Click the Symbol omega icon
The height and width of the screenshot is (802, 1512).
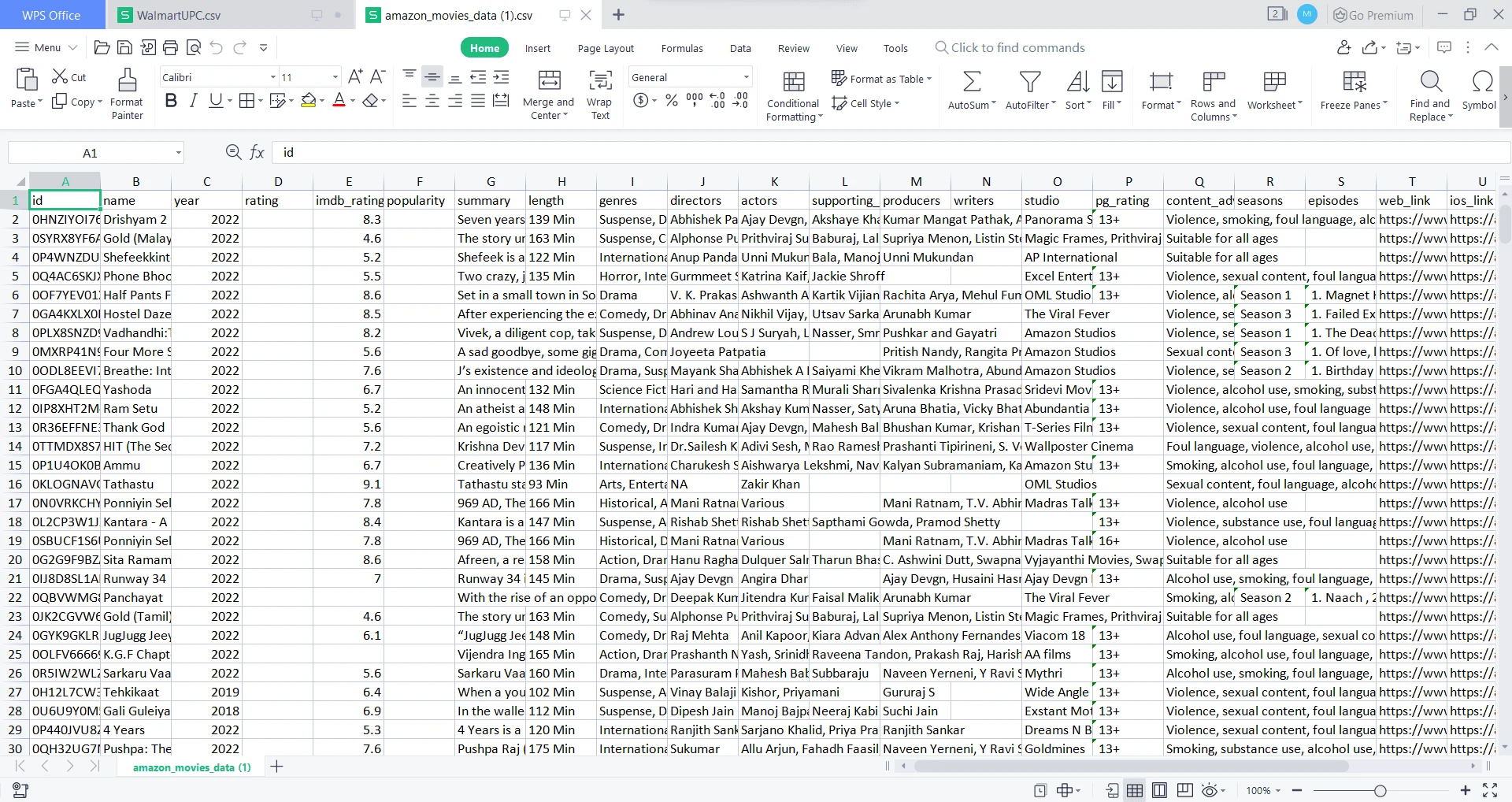coord(1482,81)
